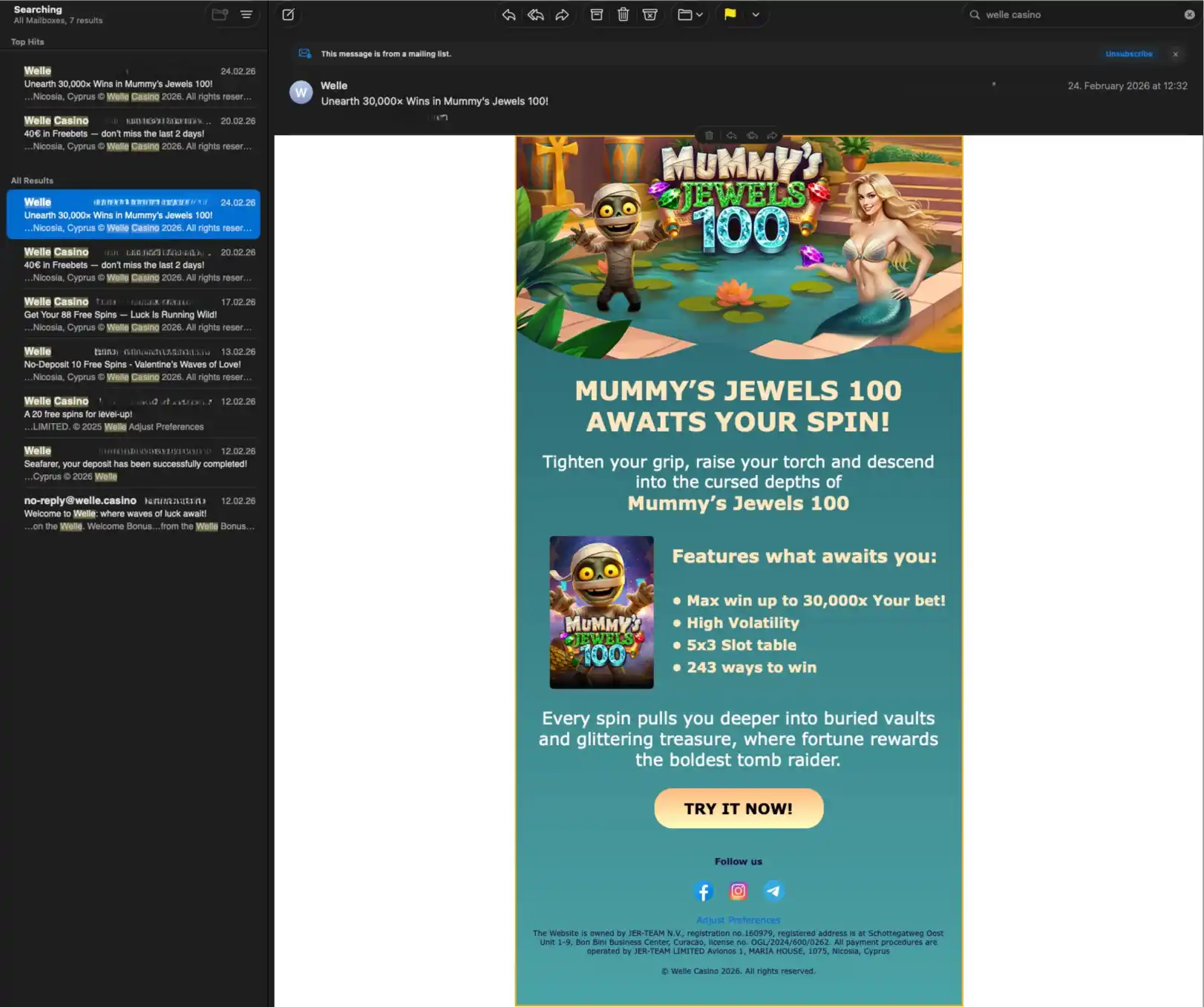
Task: Open the Telegram icon in the email
Action: click(x=773, y=890)
